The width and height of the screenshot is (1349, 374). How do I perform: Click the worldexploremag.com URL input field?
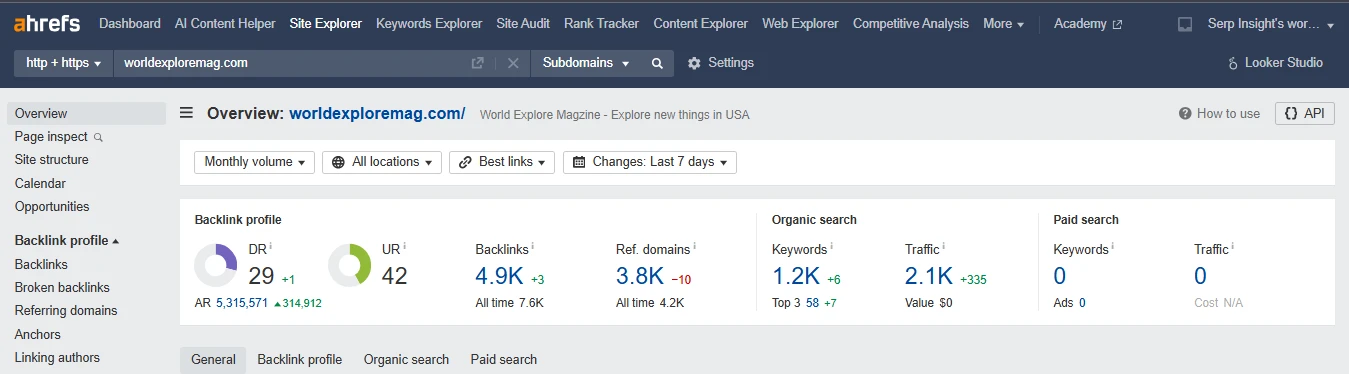click(290, 63)
